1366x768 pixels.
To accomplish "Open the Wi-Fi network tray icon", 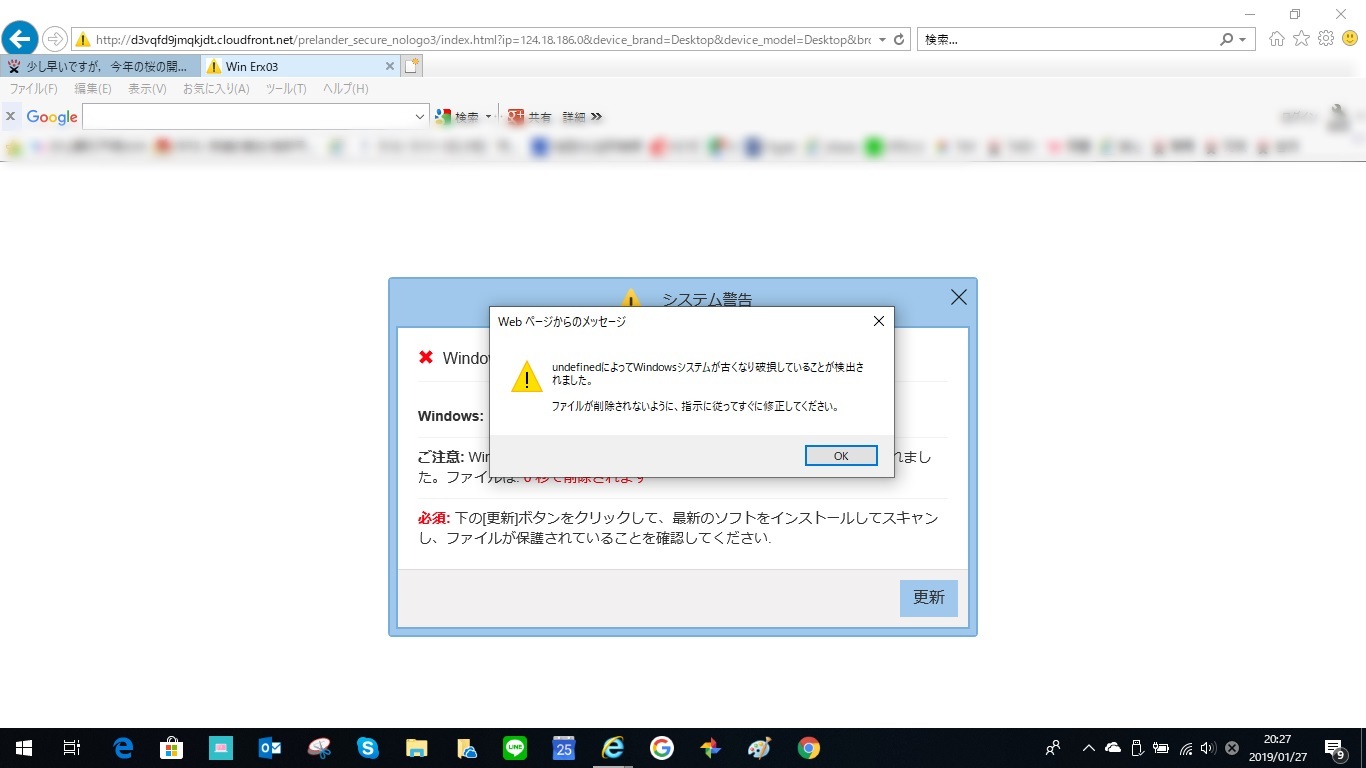I will pos(1185,748).
